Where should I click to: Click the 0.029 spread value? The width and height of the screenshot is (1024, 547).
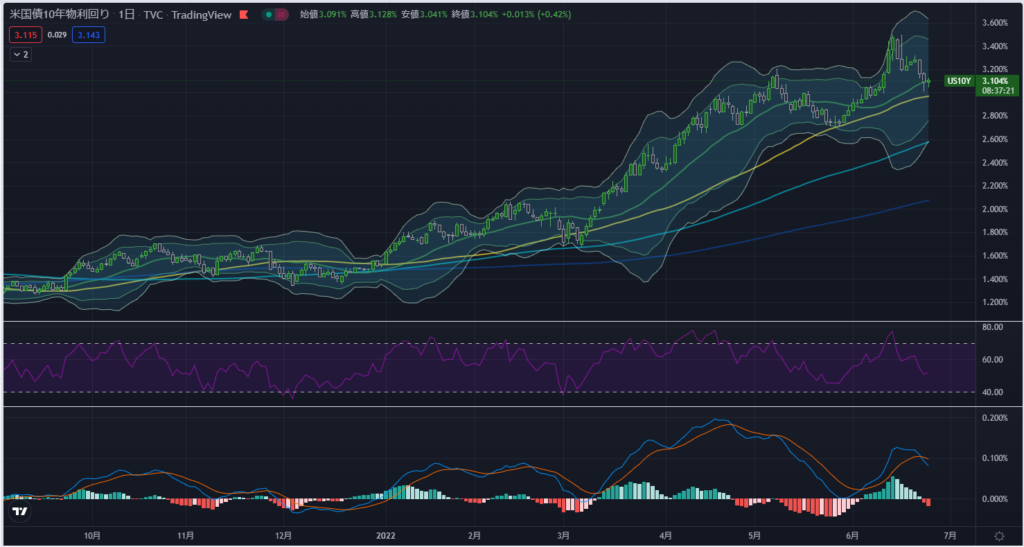click(57, 35)
